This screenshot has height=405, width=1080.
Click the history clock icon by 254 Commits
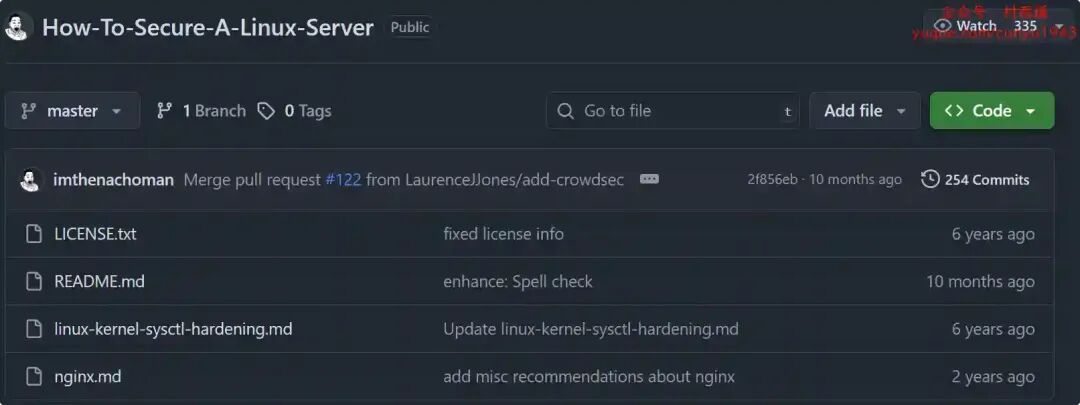pos(930,180)
